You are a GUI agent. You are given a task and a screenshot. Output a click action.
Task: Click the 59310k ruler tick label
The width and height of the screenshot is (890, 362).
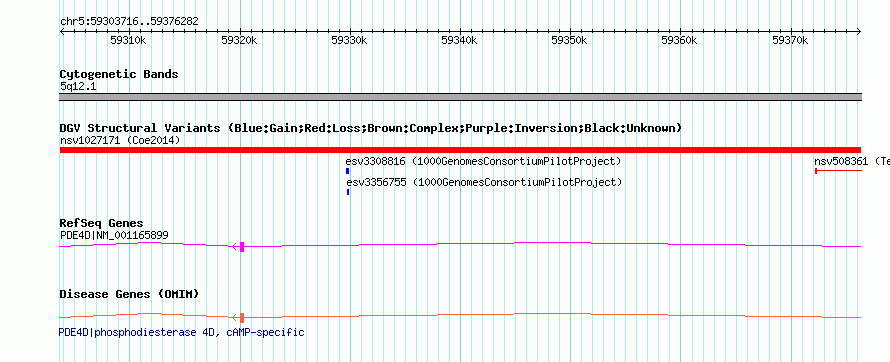click(x=128, y=40)
